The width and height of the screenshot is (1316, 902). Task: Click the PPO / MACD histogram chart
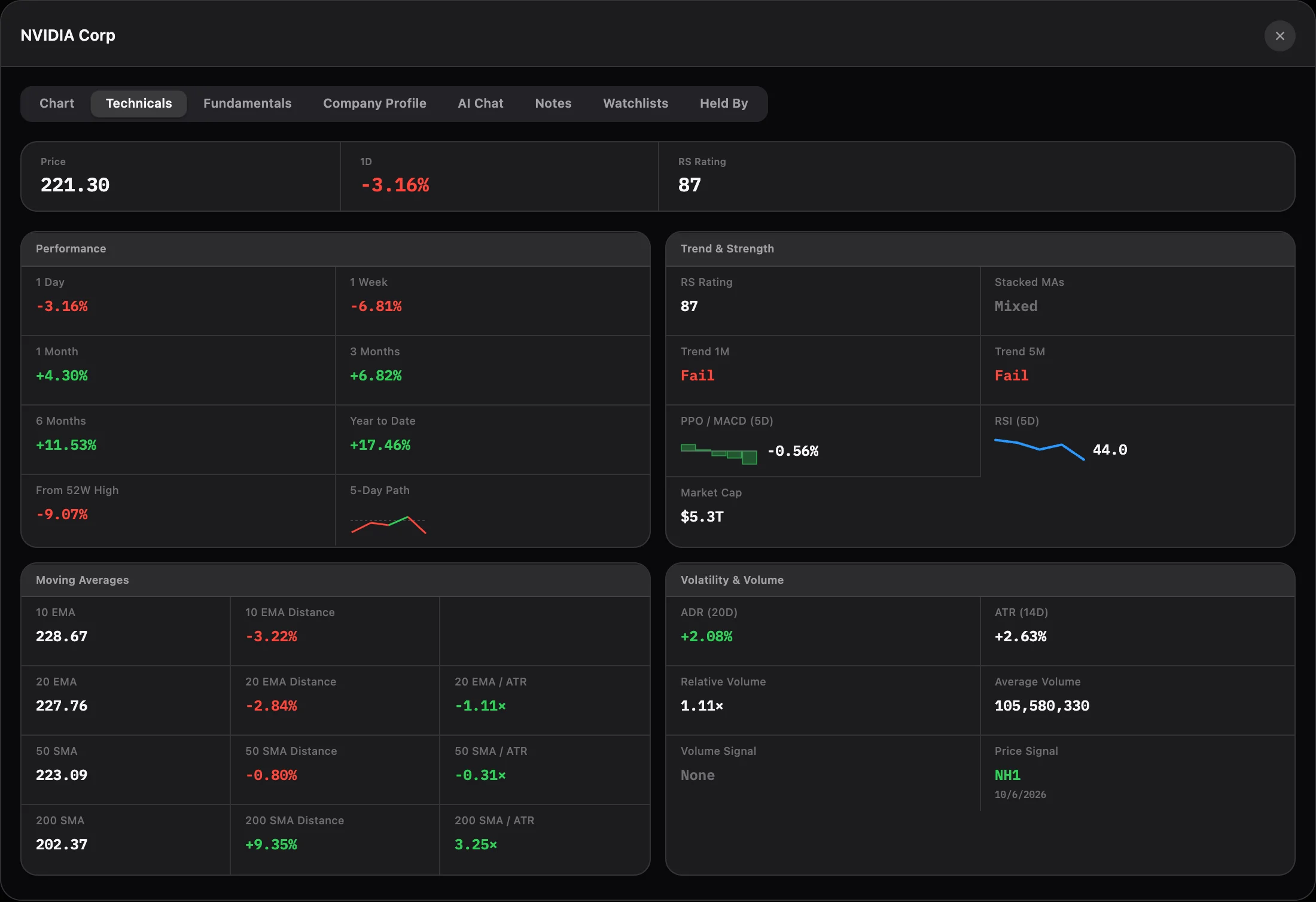click(x=718, y=453)
